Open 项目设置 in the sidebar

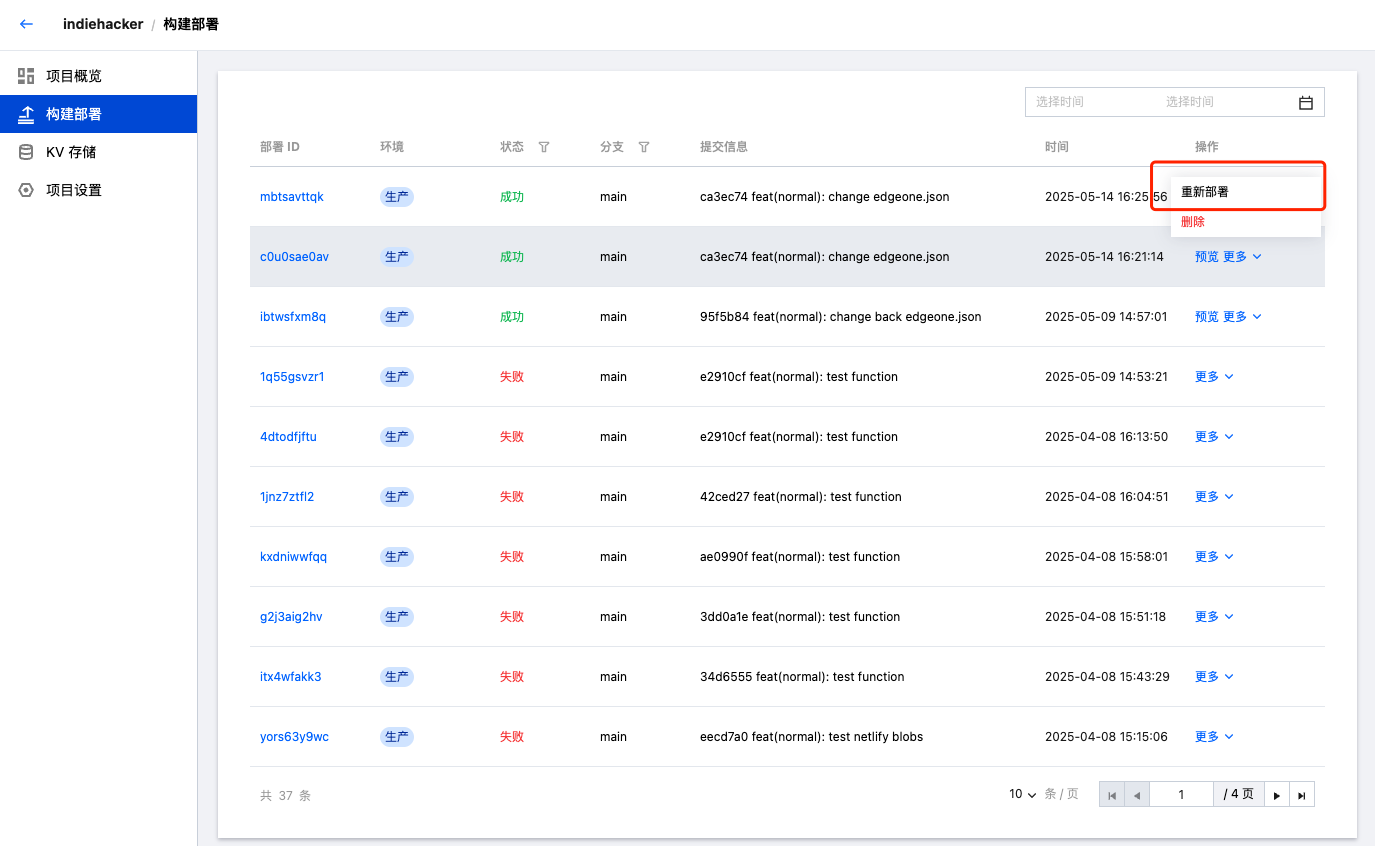tap(73, 190)
